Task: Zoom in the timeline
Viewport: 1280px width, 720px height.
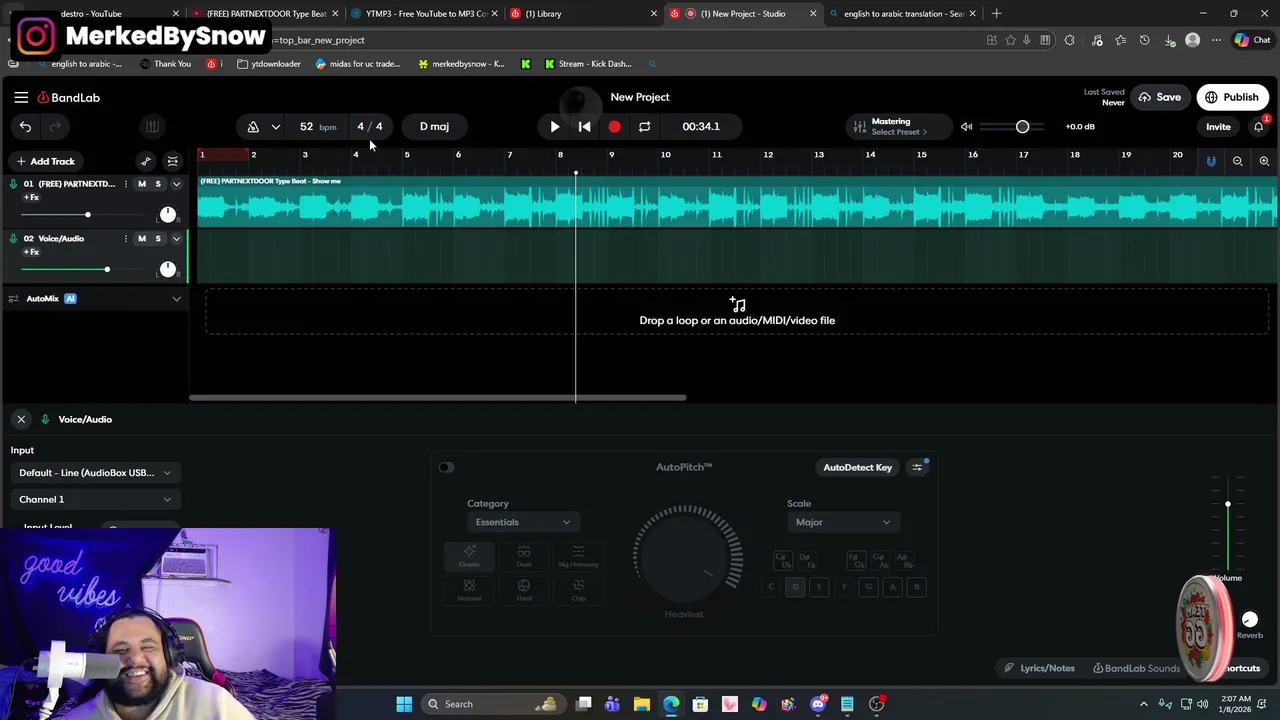Action: pos(1264,161)
